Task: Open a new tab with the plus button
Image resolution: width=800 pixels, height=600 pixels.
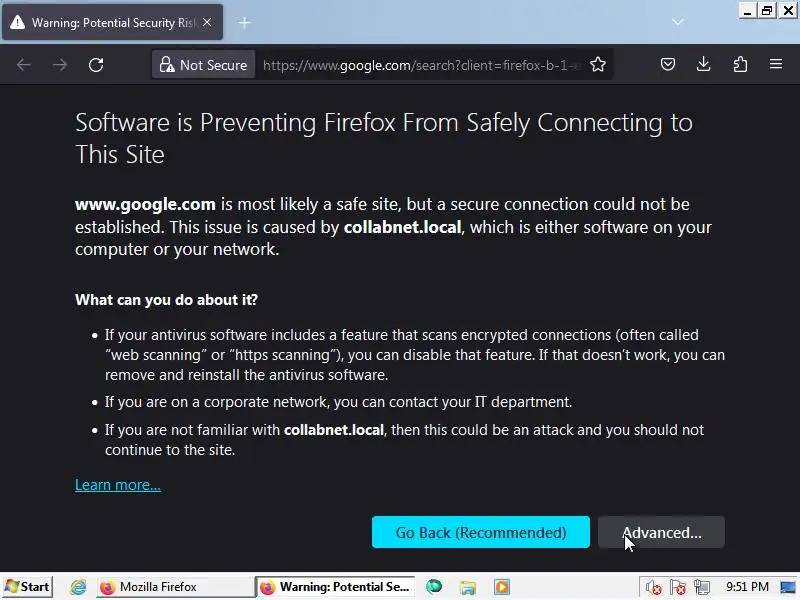Action: (x=244, y=22)
